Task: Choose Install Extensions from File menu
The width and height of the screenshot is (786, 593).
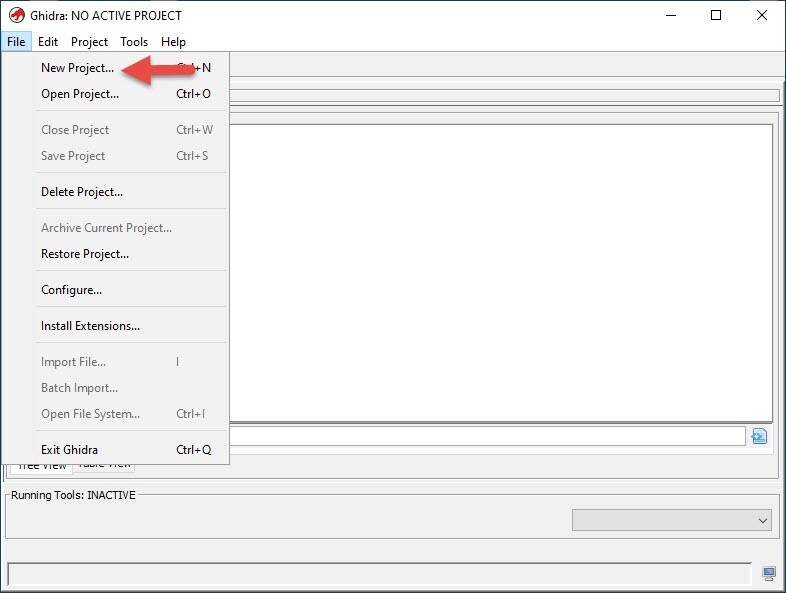Action: (x=90, y=326)
